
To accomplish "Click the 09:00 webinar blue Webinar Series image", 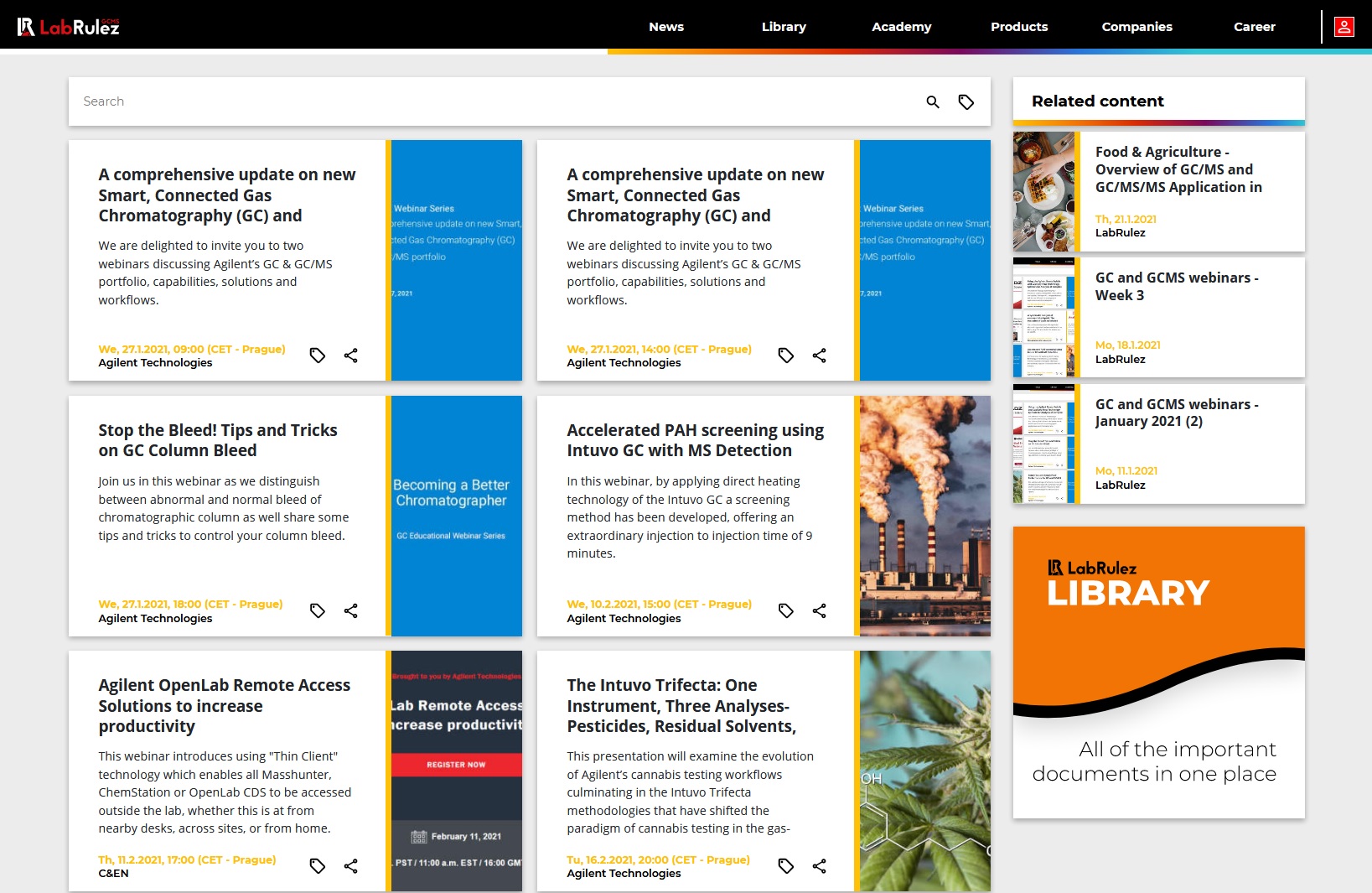I will (457, 260).
